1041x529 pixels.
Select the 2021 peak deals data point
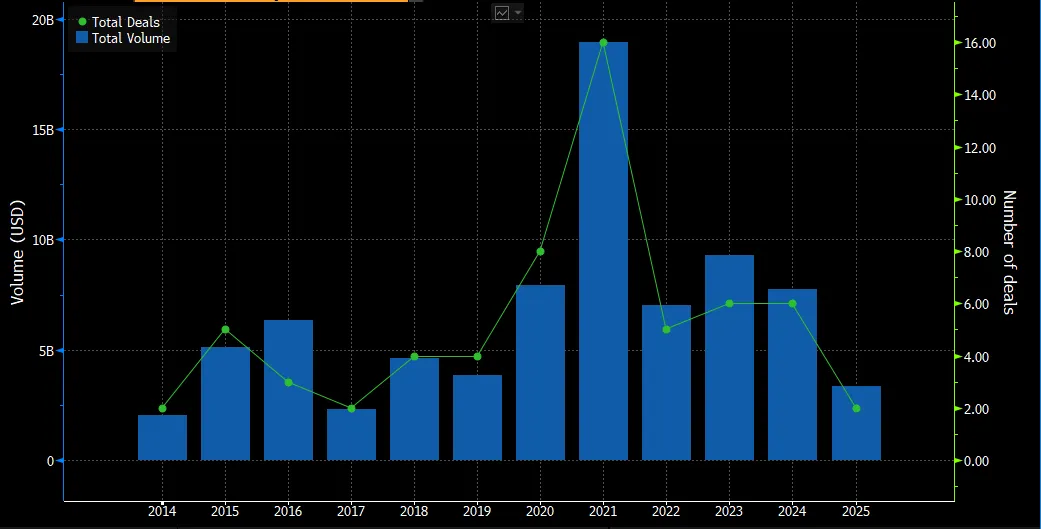603,42
